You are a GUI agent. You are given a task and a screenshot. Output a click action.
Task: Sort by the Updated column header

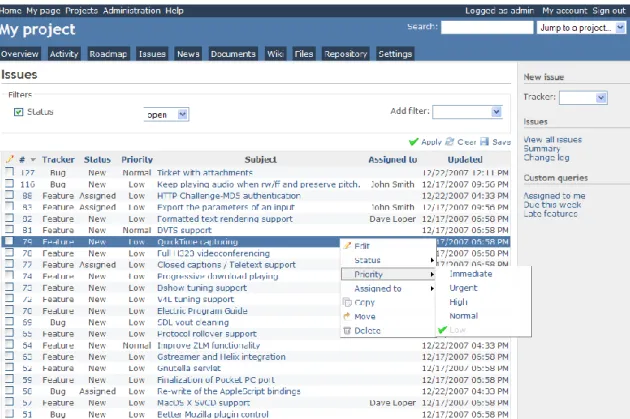coord(465,160)
